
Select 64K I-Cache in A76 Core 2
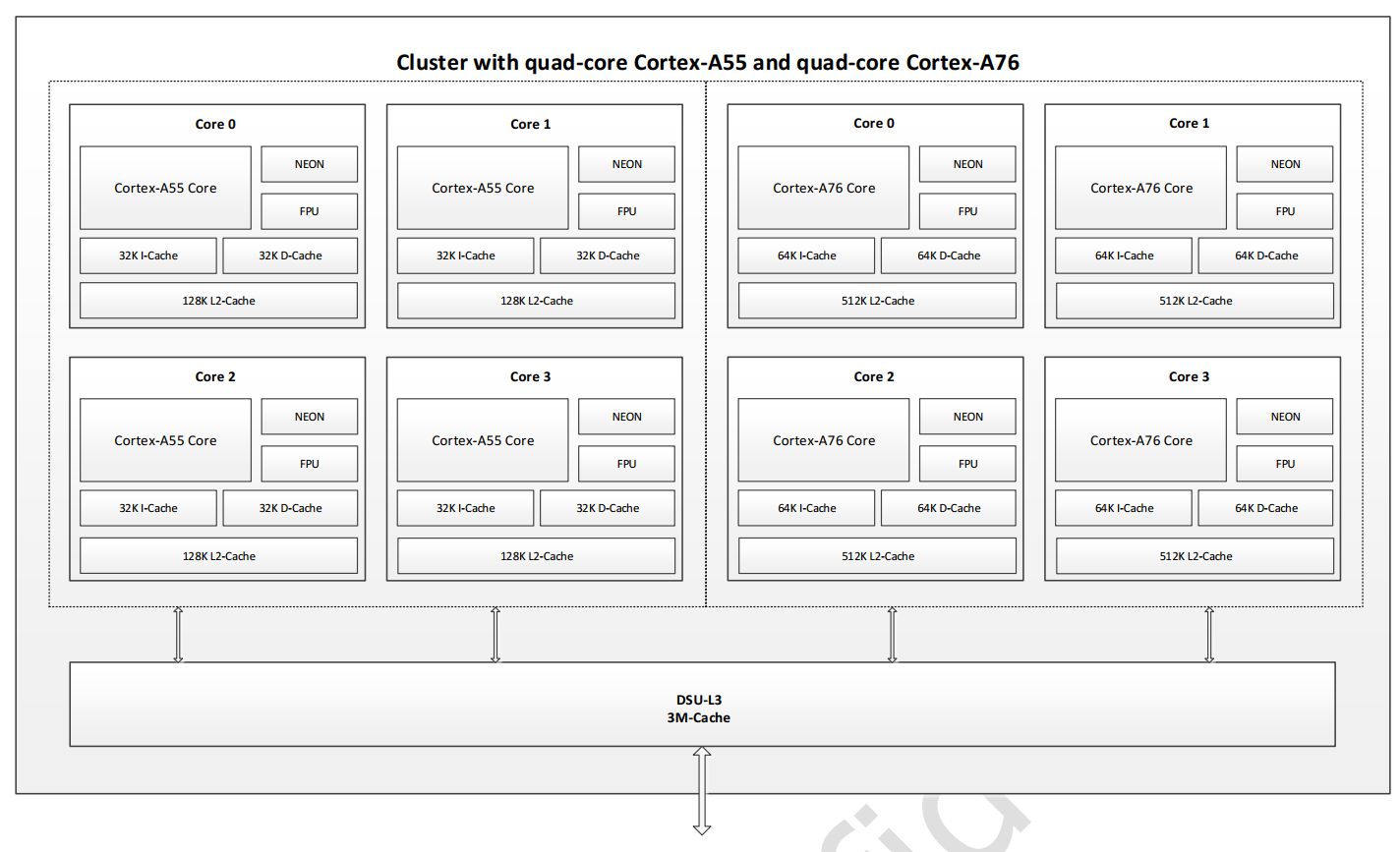click(806, 508)
